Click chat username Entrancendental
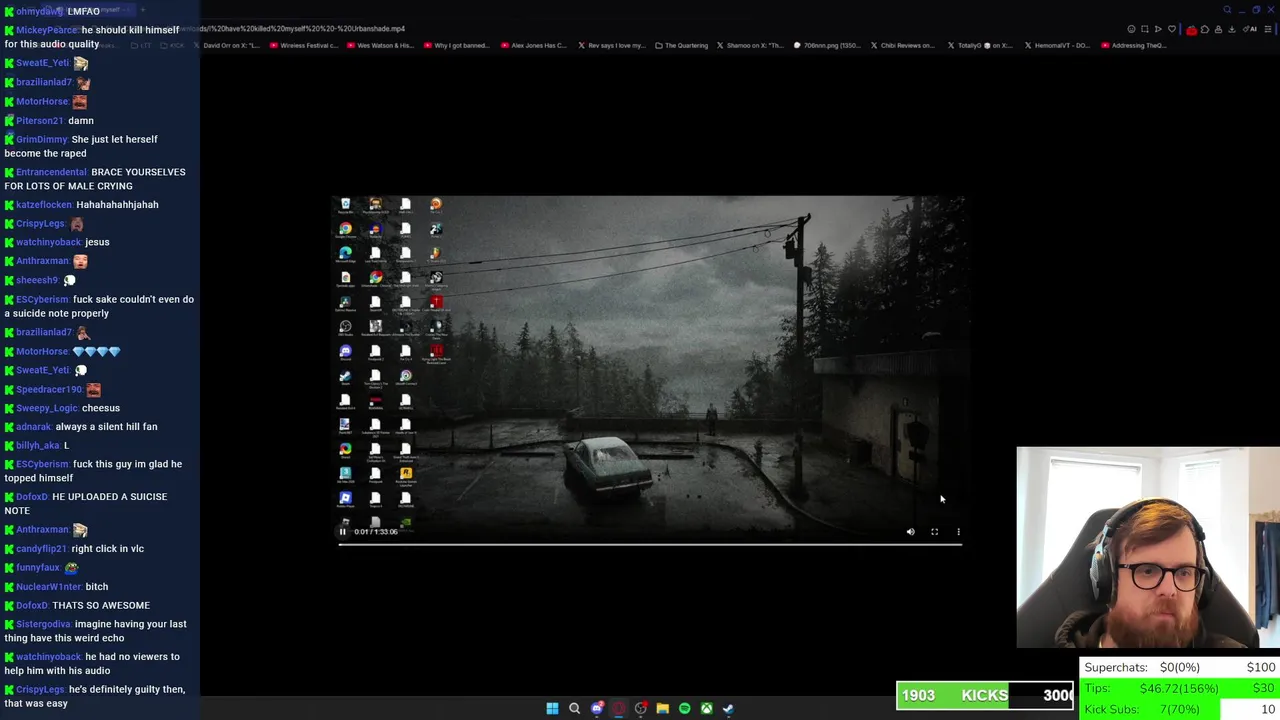1280x720 pixels. pyautogui.click(x=51, y=172)
